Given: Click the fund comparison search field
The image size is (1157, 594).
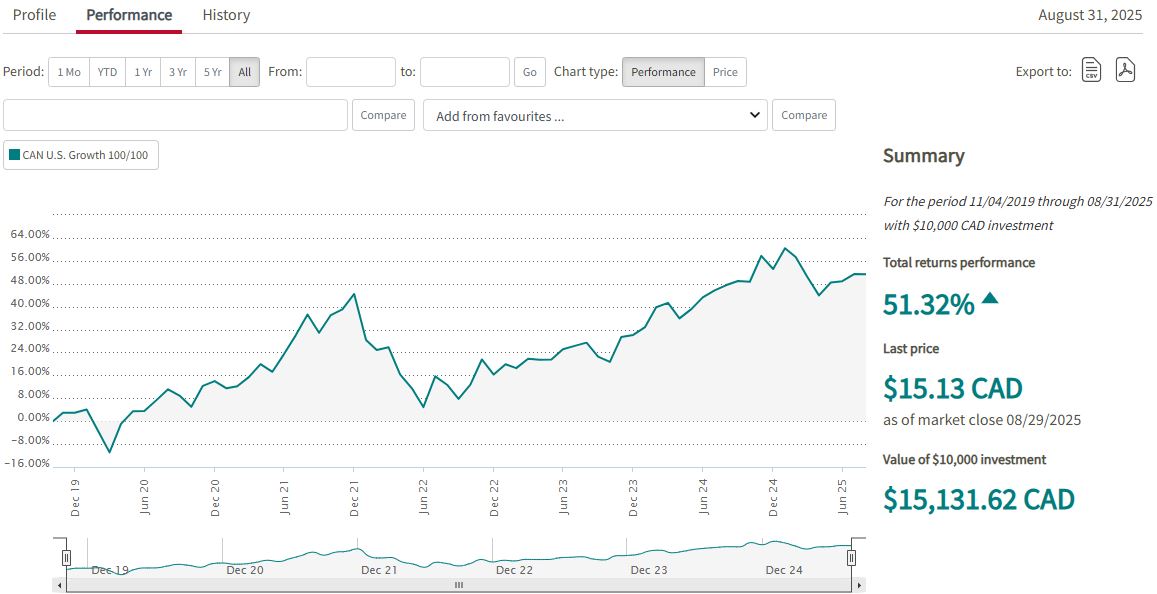Looking at the screenshot, I should pos(175,115).
